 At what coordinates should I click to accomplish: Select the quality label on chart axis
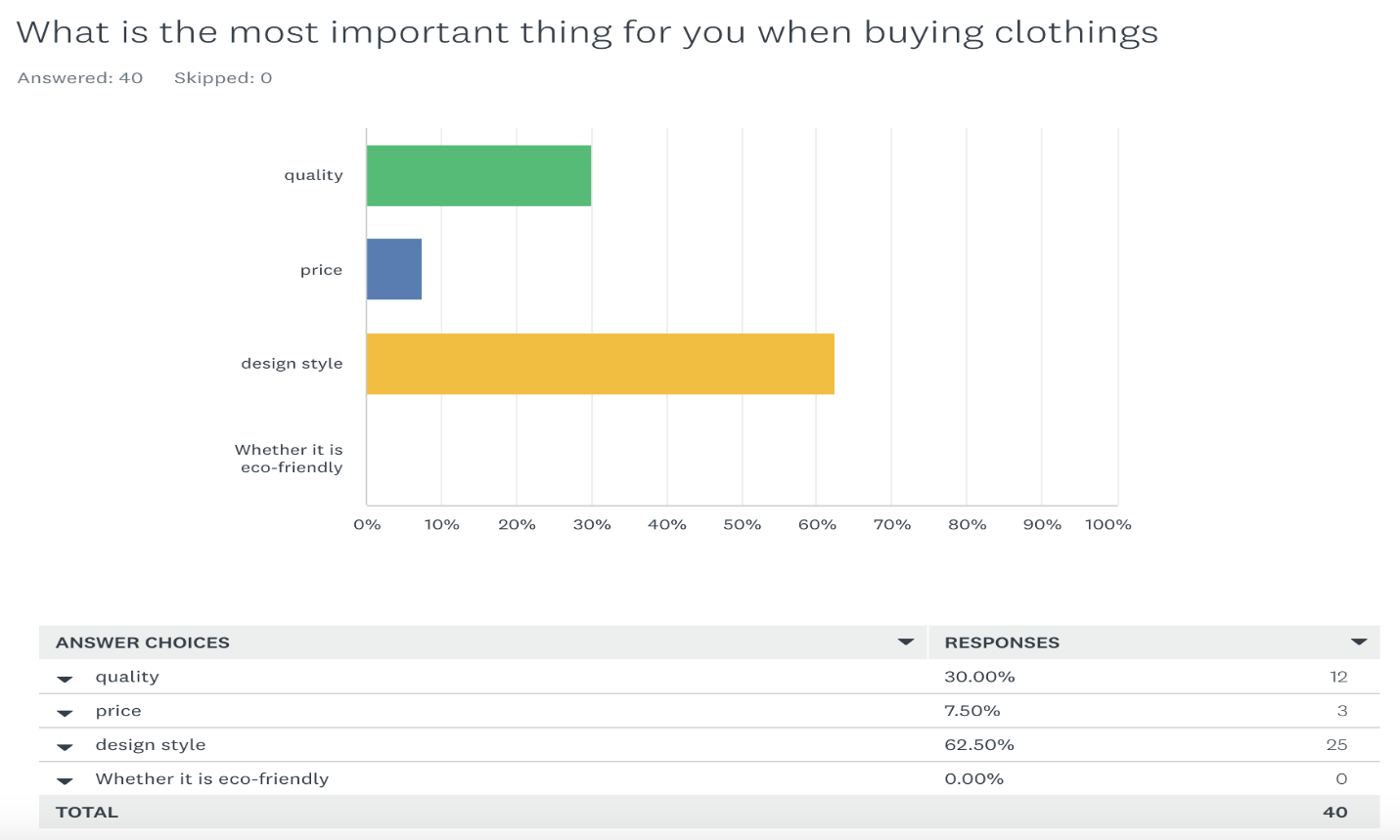pos(313,175)
